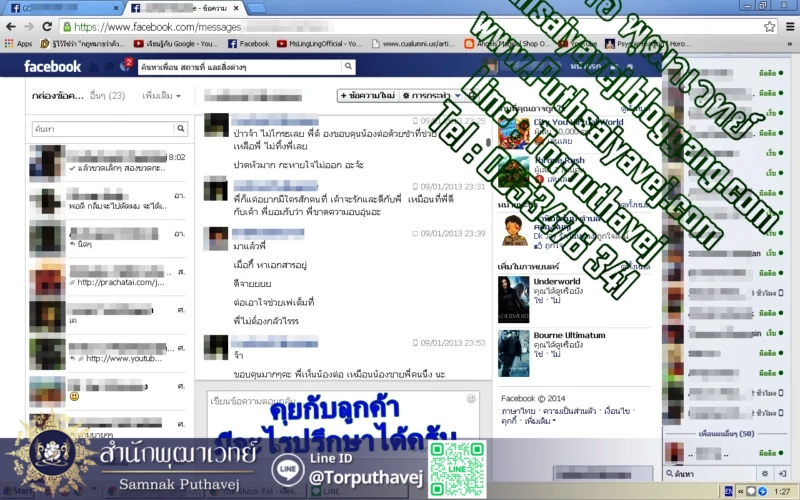
Task: Switch to the first Facebook (2) browser tab
Action: click(x=62, y=8)
